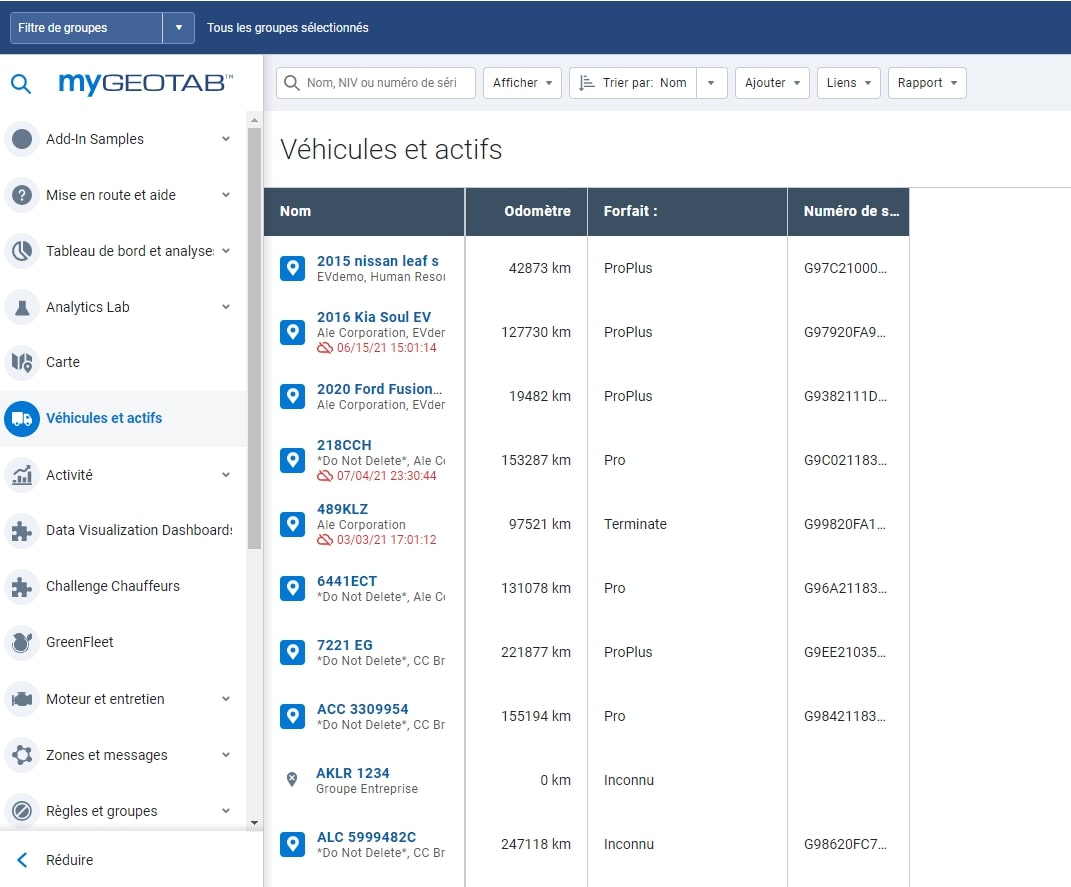Screen dimensions: 1071x887
Task: Click location pin icon for 2015 nissan leaf s
Action: [292, 268]
